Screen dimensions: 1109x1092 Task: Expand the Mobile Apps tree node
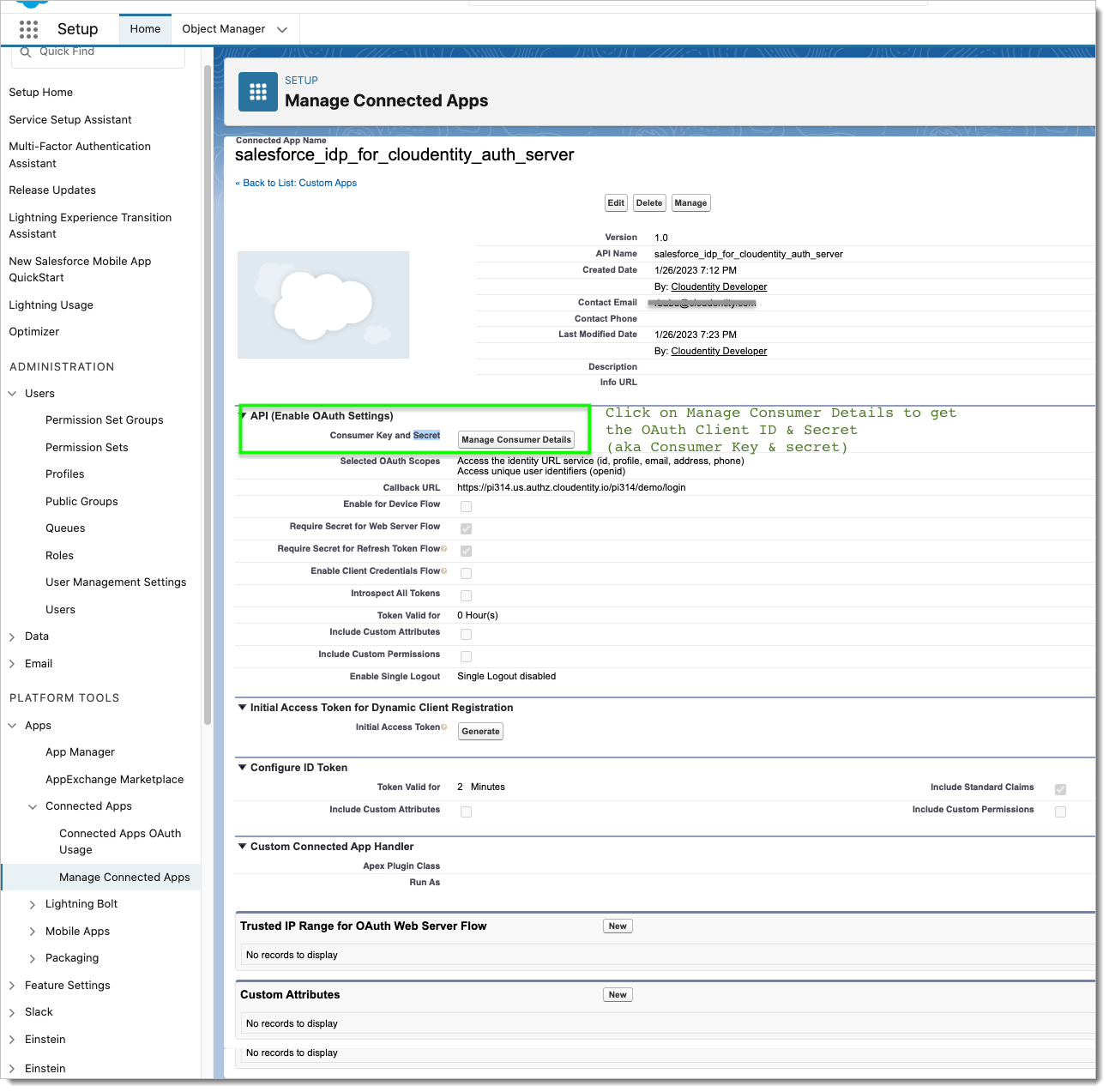click(x=33, y=932)
